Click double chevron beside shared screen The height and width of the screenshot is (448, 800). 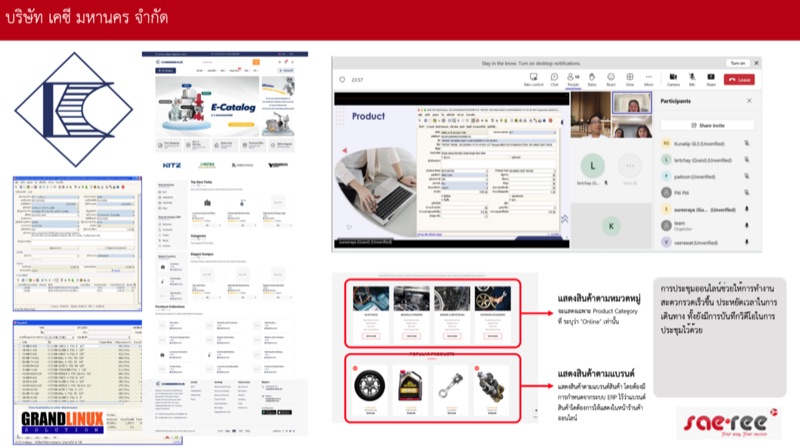pos(564,219)
